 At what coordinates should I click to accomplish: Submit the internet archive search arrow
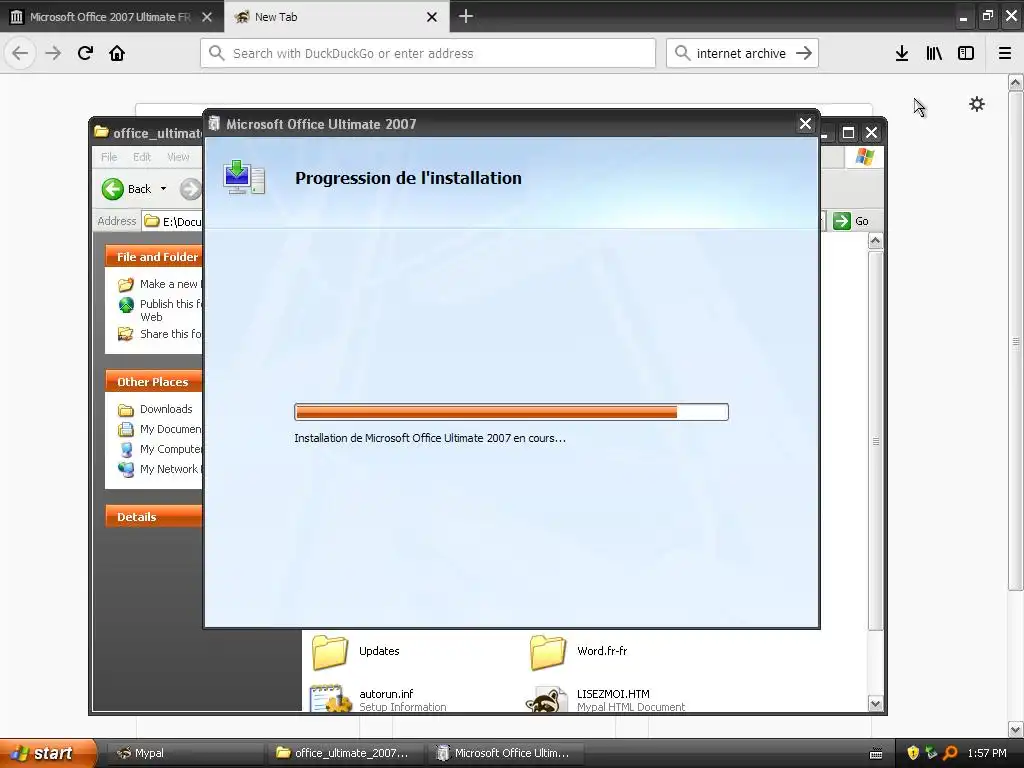[804, 53]
